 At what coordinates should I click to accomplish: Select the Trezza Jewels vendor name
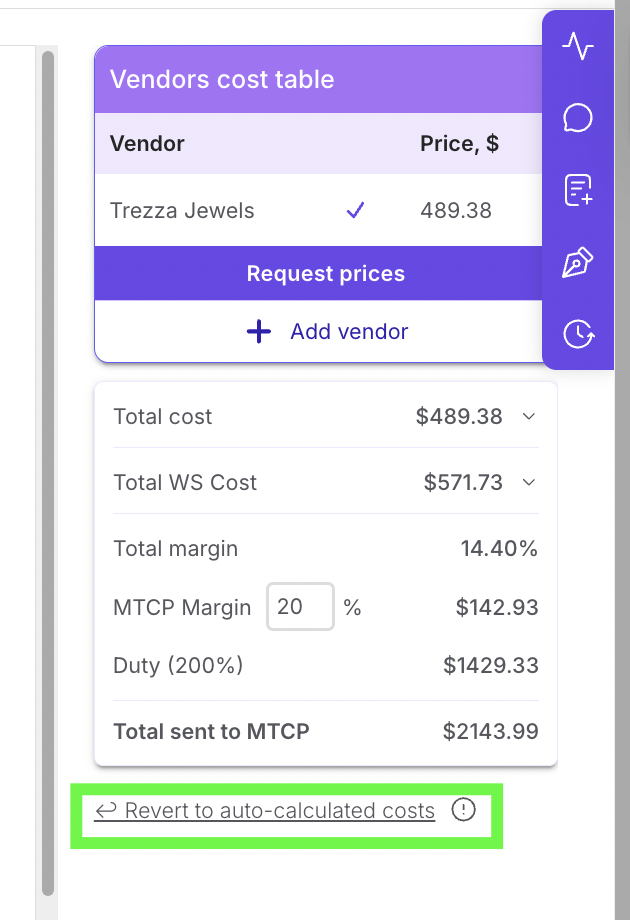point(182,211)
